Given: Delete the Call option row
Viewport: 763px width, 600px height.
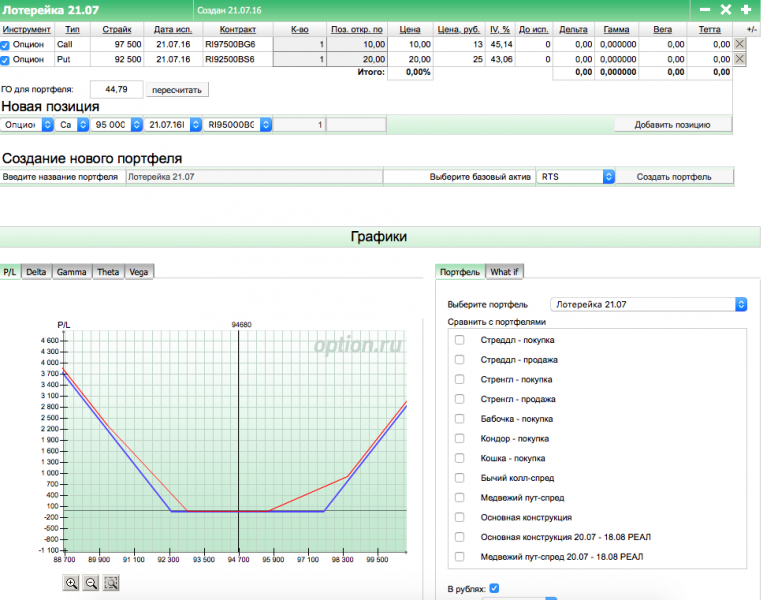Looking at the screenshot, I should 740,44.
